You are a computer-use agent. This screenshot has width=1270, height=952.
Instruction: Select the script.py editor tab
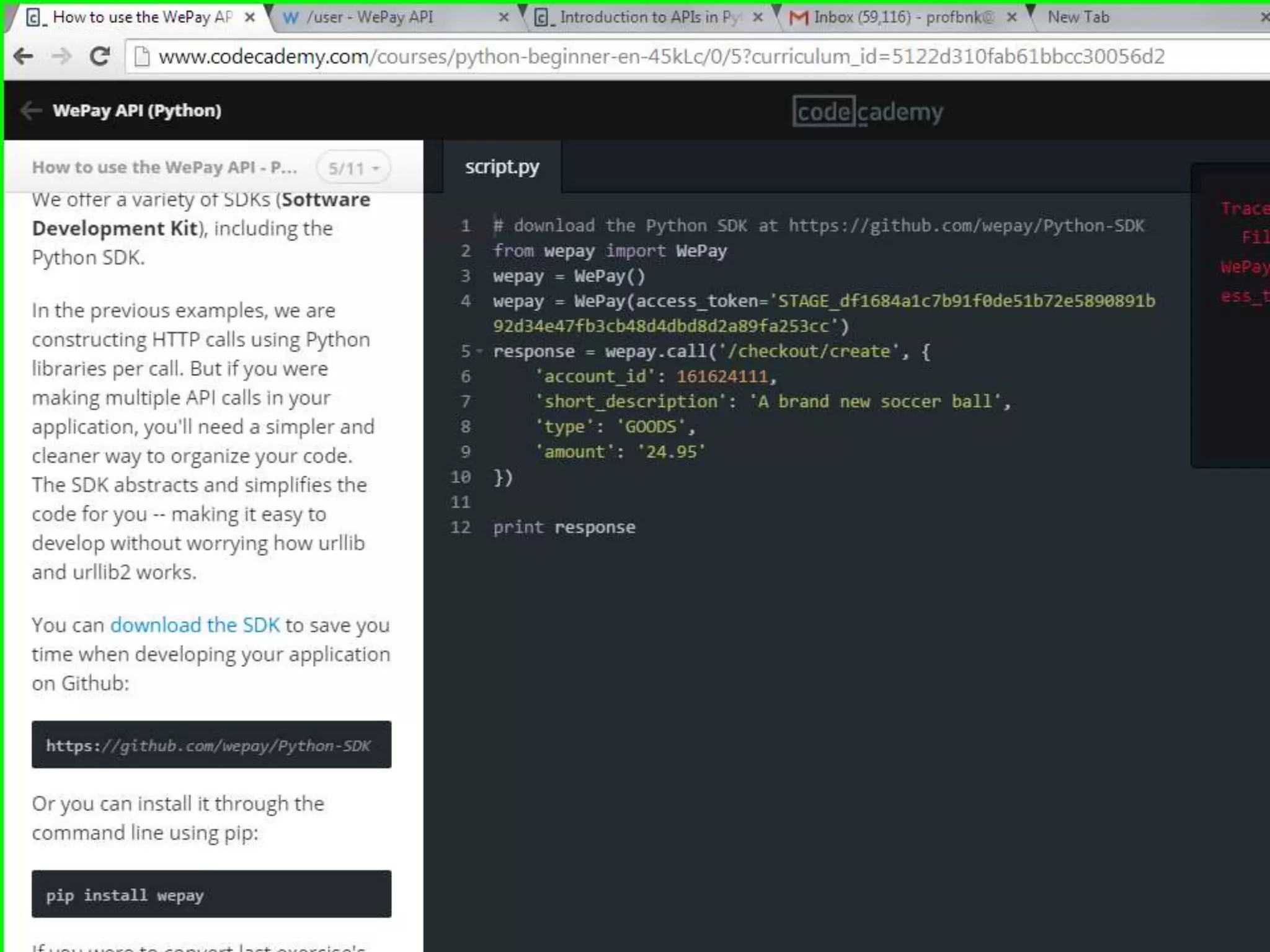pyautogui.click(x=502, y=167)
